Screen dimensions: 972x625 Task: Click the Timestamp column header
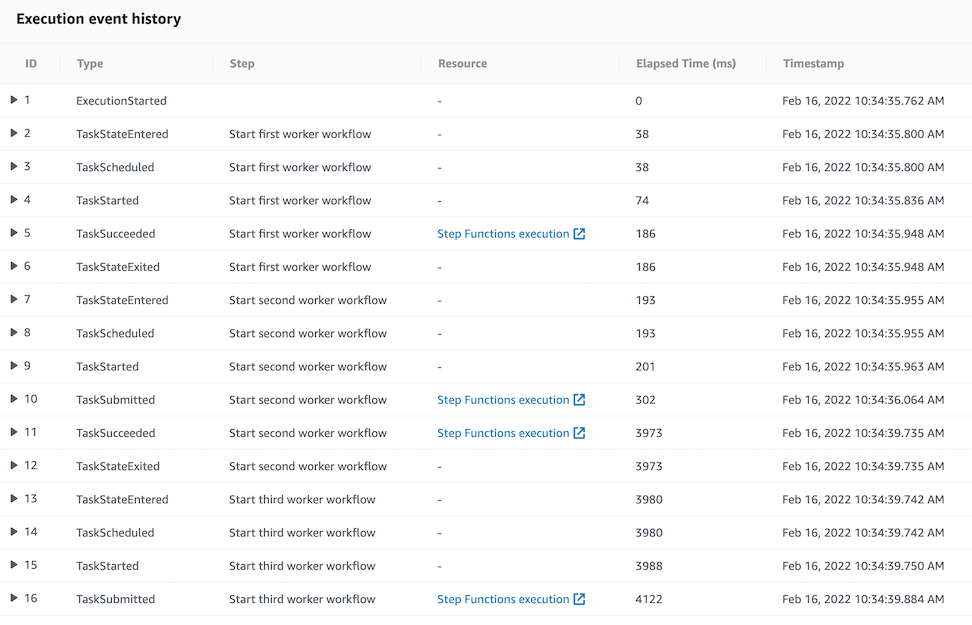813,63
